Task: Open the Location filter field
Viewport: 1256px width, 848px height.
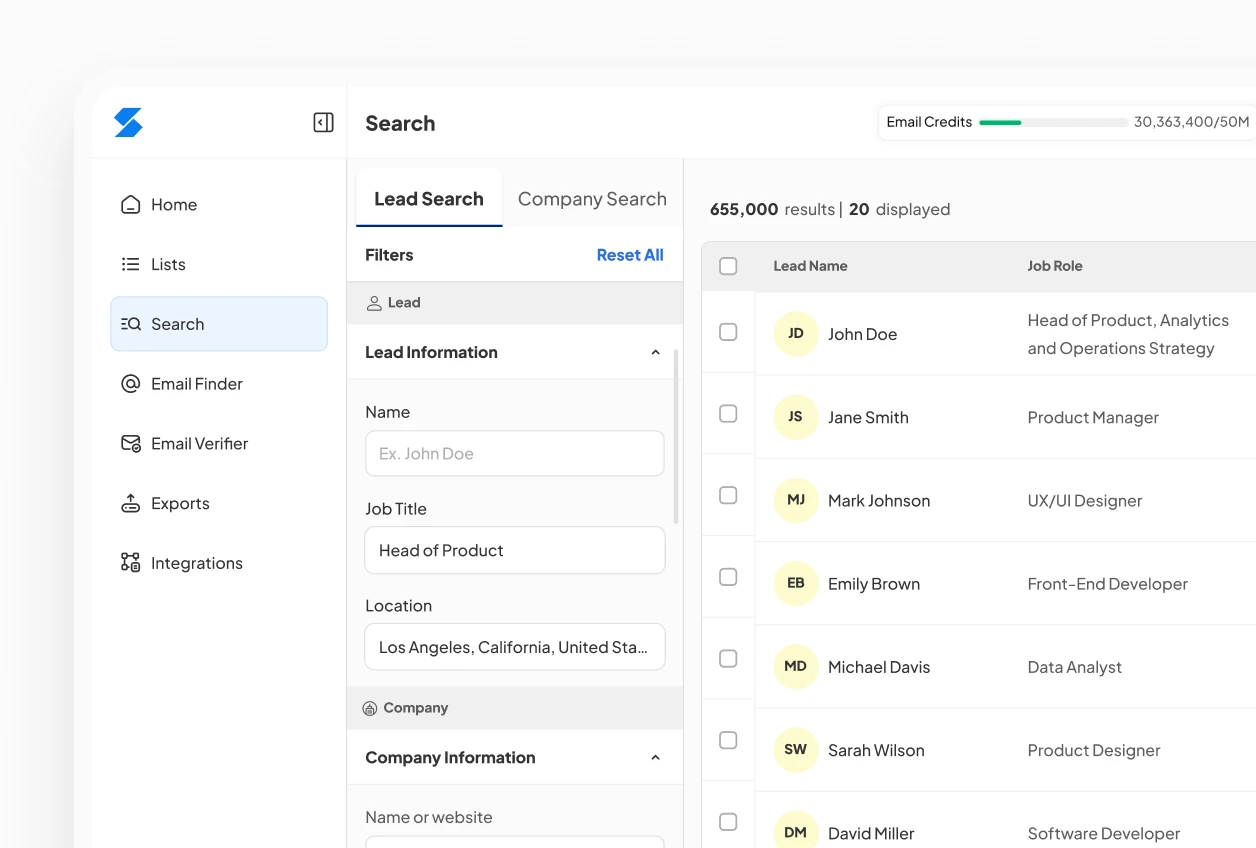Action: click(x=515, y=647)
